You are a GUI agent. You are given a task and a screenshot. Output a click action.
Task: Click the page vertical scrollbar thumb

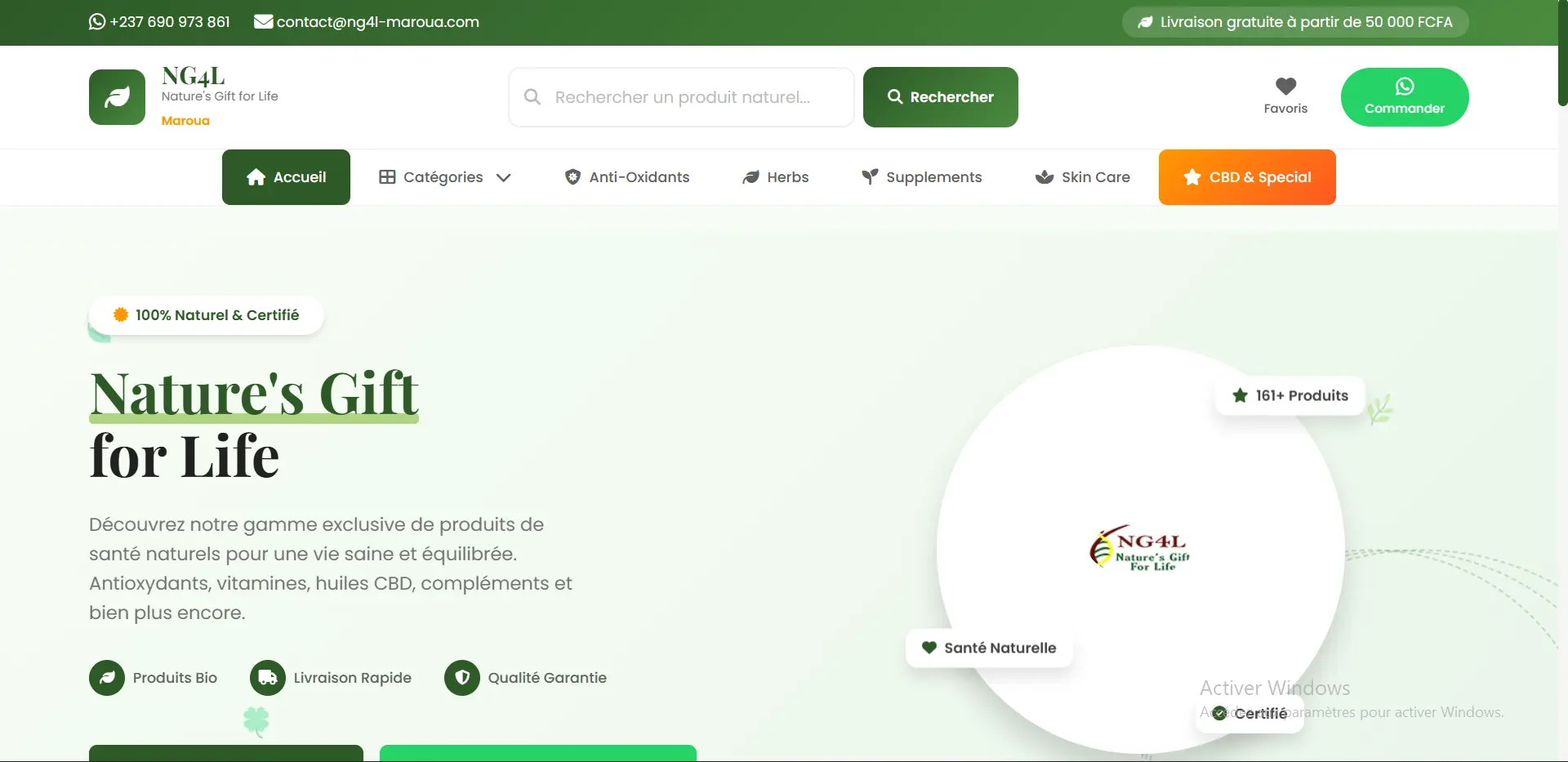pos(1562,53)
